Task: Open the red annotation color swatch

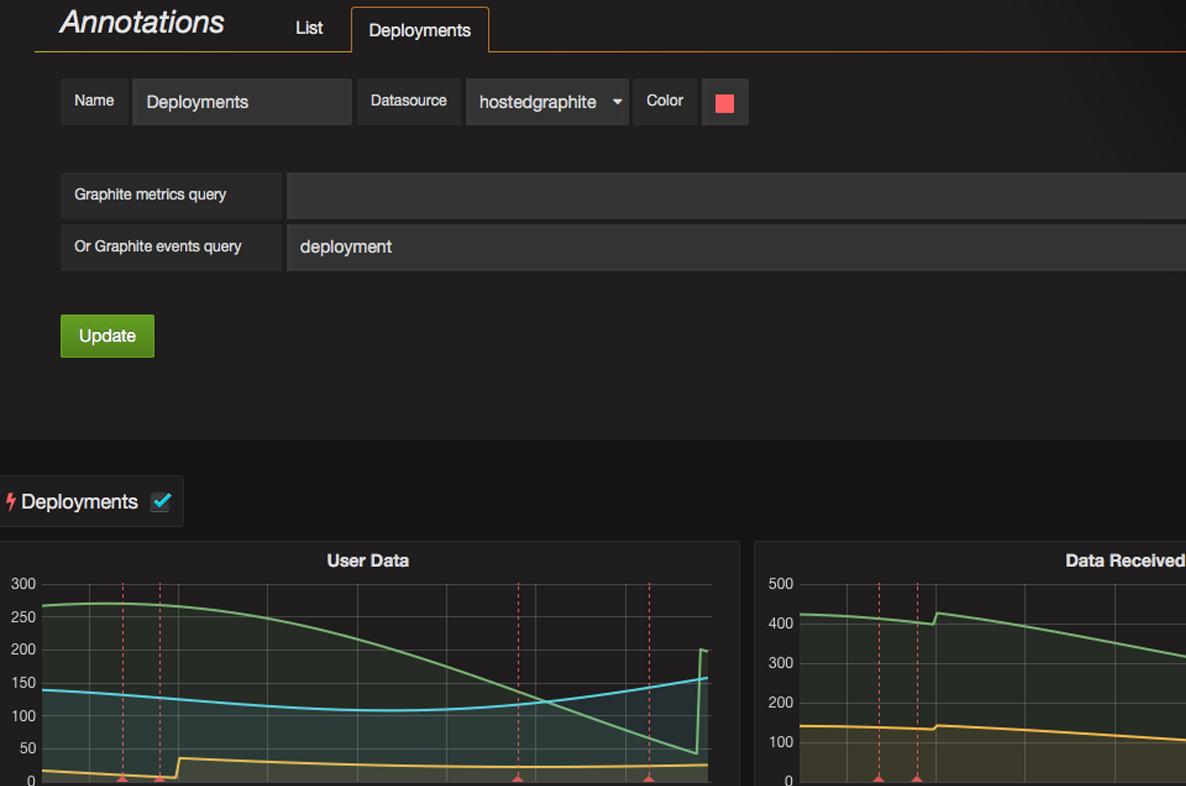Action: click(x=724, y=101)
